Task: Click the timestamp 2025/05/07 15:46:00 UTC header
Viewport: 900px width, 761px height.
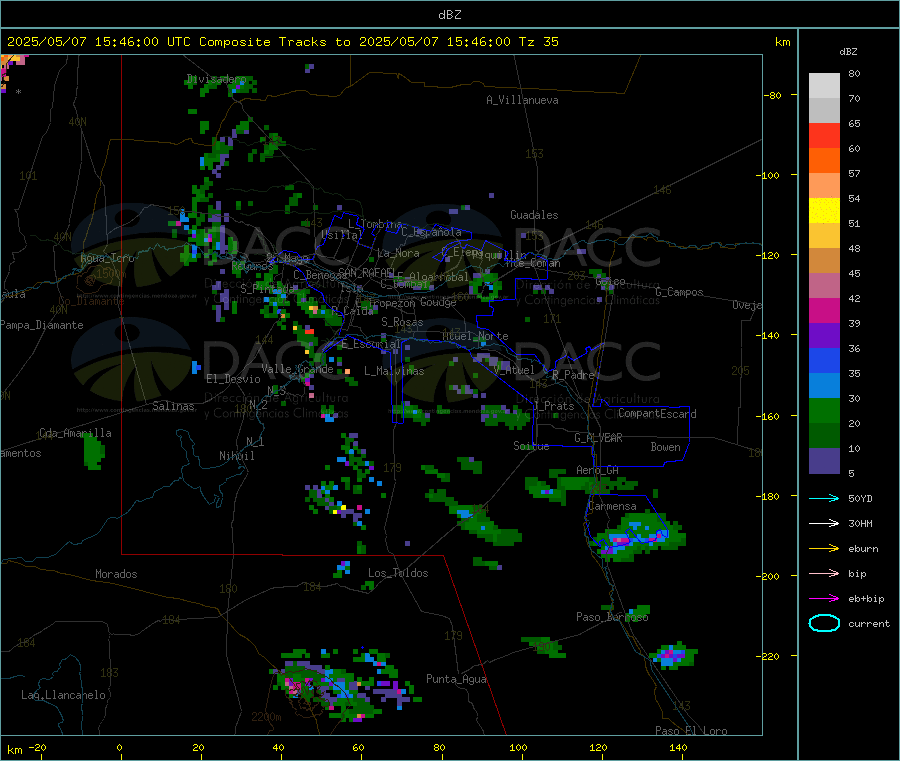Action: pos(99,42)
